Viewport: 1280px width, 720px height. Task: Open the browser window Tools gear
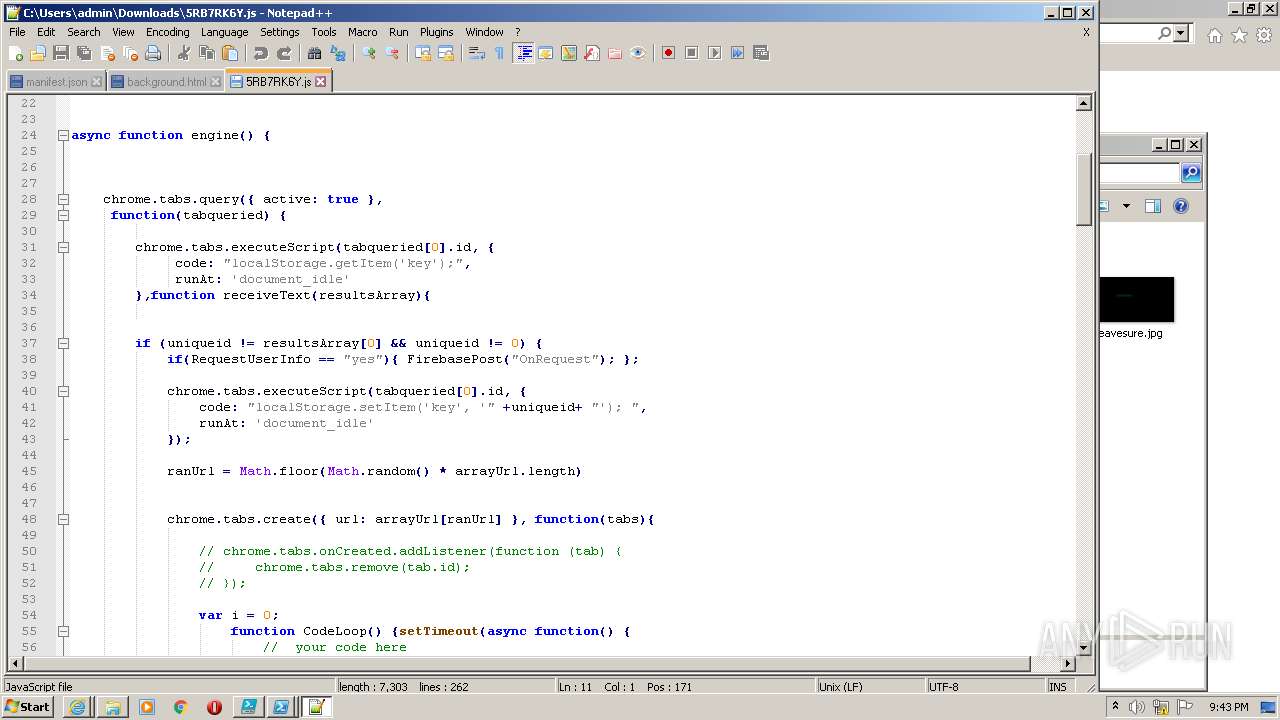click(x=1264, y=35)
